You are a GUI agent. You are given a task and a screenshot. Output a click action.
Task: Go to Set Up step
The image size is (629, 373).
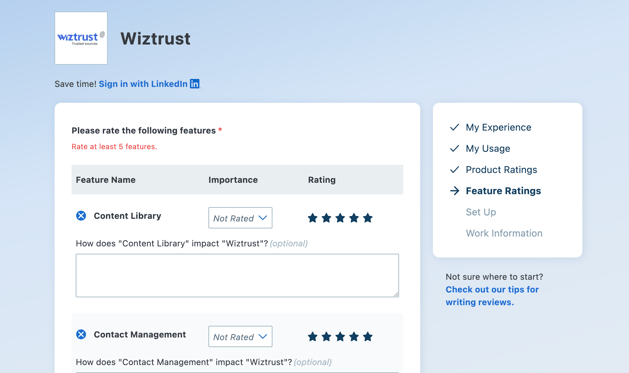[x=481, y=212]
